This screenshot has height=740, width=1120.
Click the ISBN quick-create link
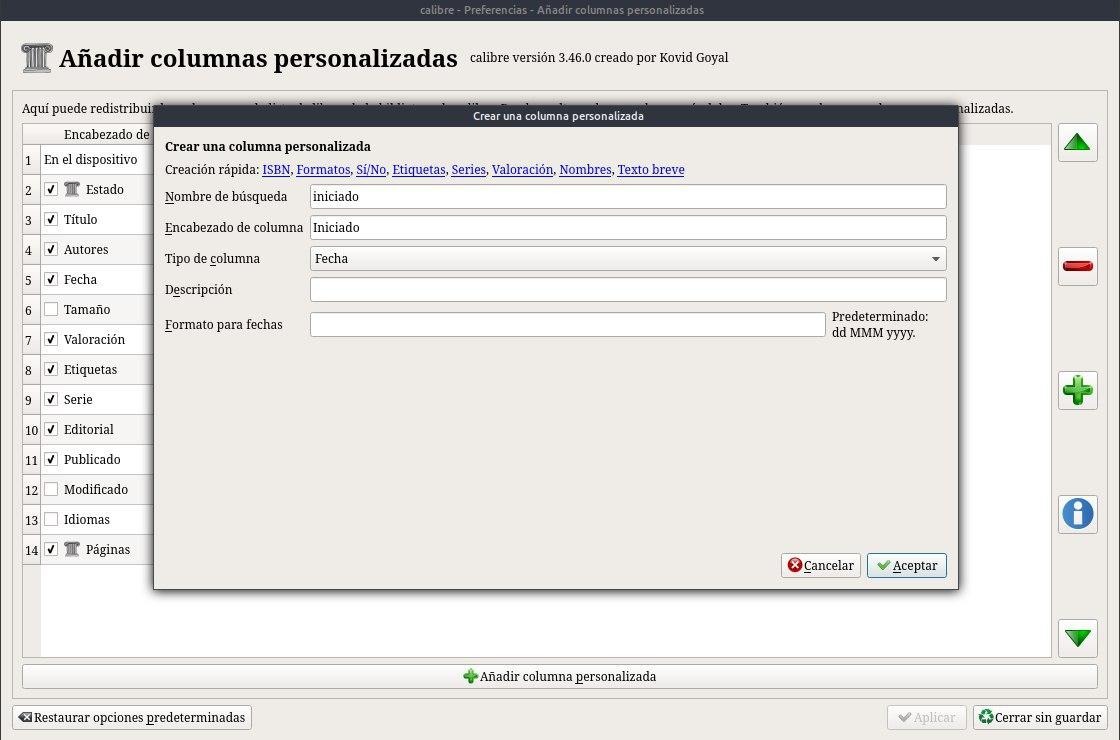pos(276,170)
